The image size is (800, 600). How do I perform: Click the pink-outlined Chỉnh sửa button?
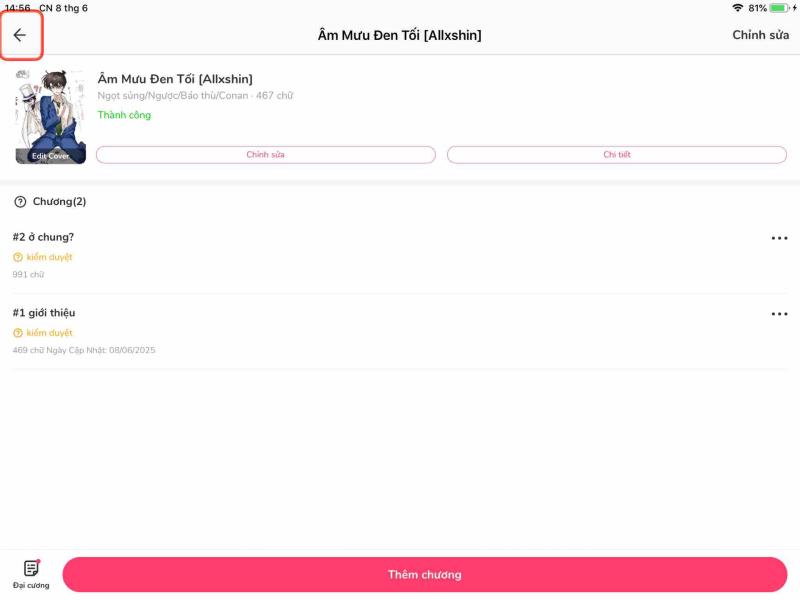click(x=266, y=155)
